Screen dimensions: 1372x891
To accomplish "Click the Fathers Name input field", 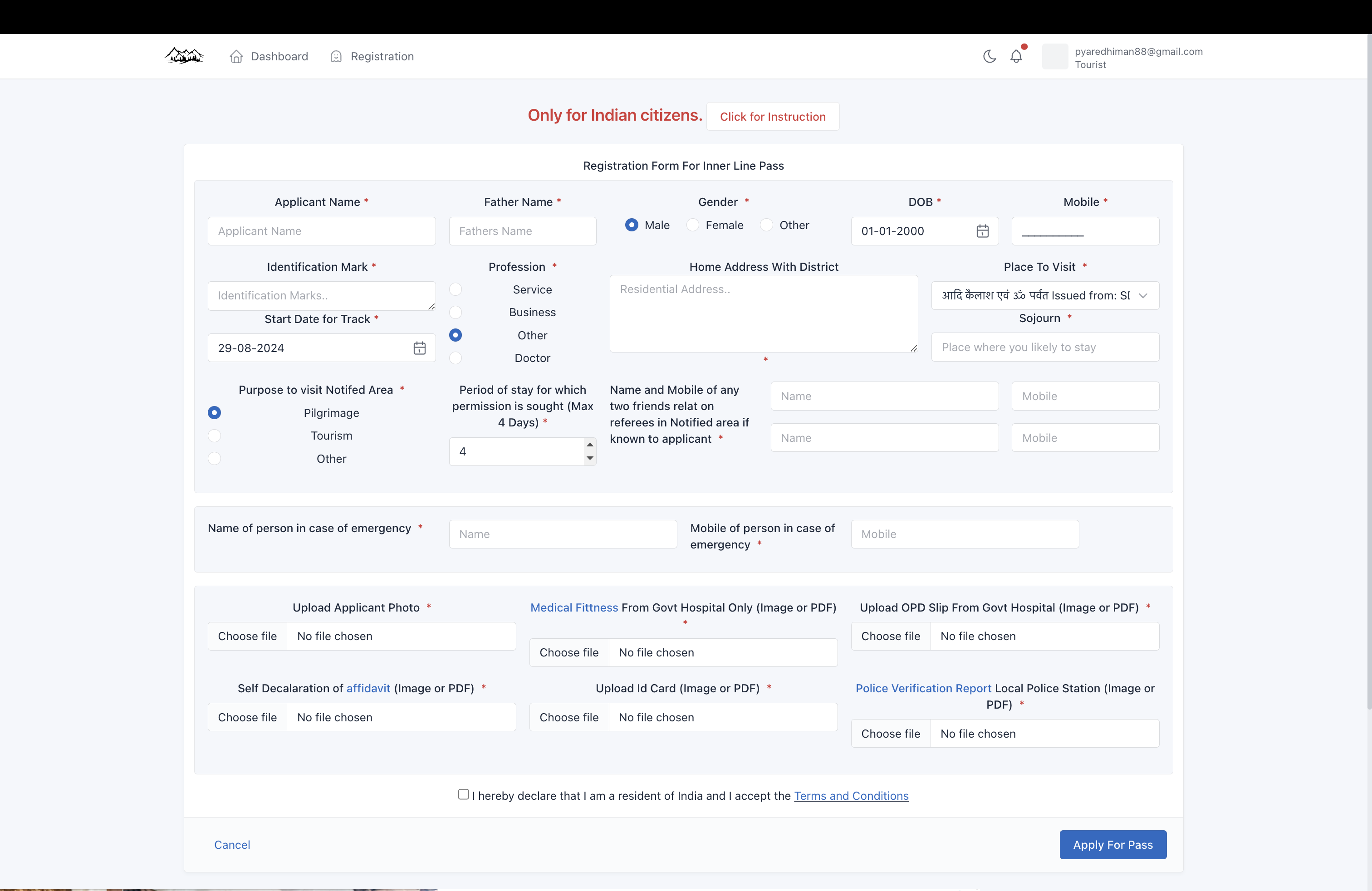I will (523, 231).
